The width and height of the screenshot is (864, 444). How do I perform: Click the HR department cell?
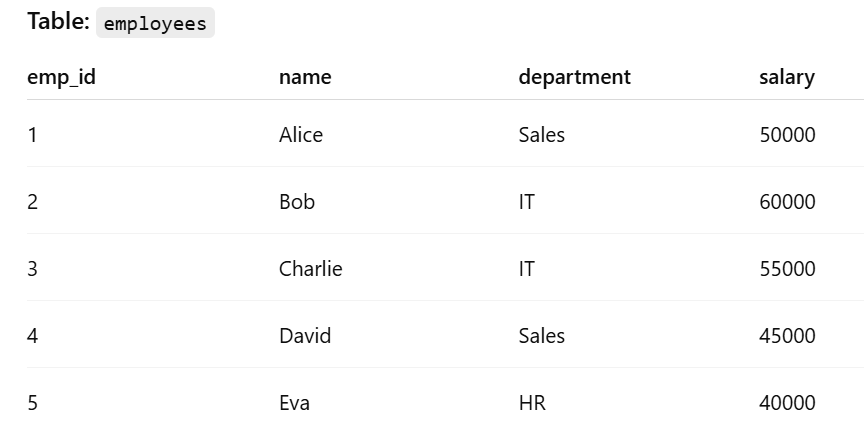[532, 403]
